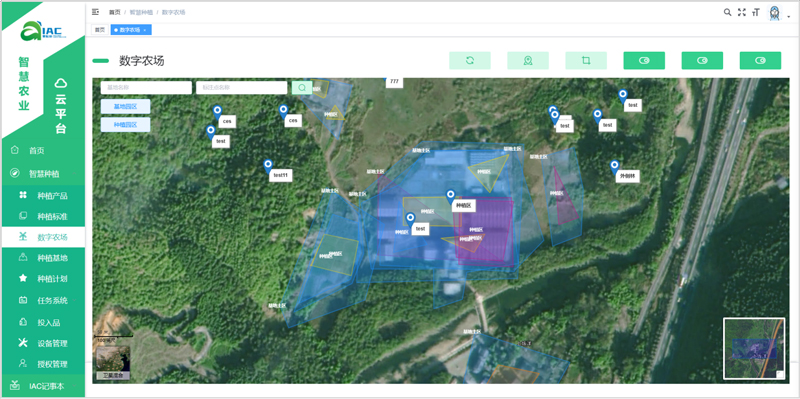
Task: Click the 首页 home icon in sidebar
Action: [x=15, y=150]
